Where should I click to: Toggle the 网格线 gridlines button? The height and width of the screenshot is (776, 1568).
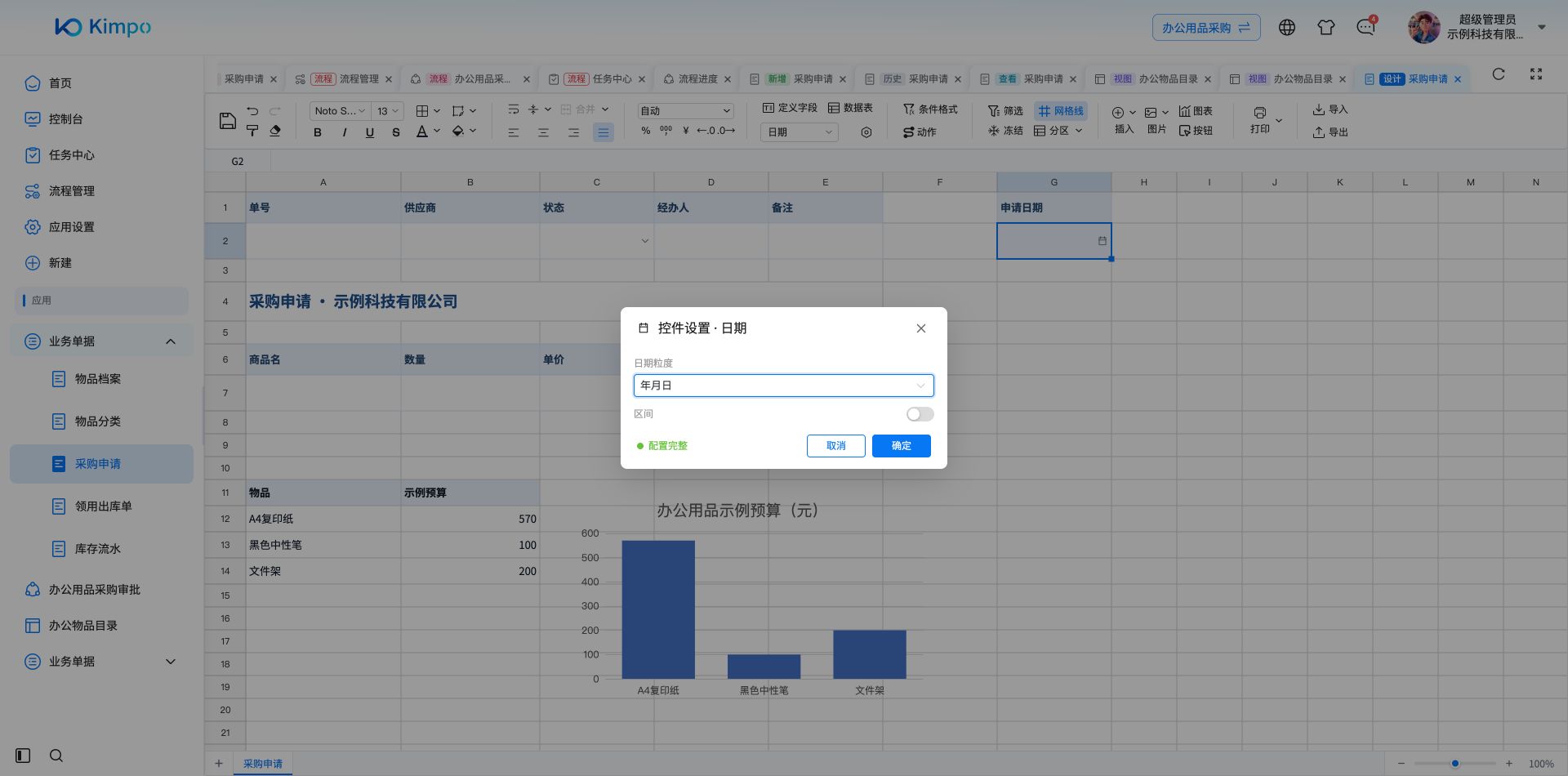coord(1061,111)
